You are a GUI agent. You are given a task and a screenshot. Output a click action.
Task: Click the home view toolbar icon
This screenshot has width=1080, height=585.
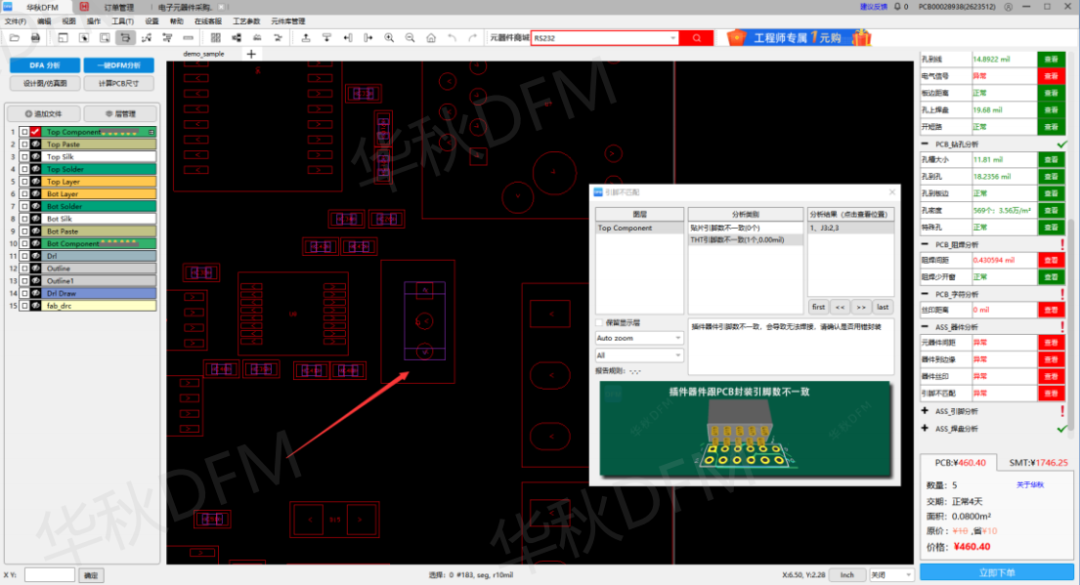coord(431,38)
